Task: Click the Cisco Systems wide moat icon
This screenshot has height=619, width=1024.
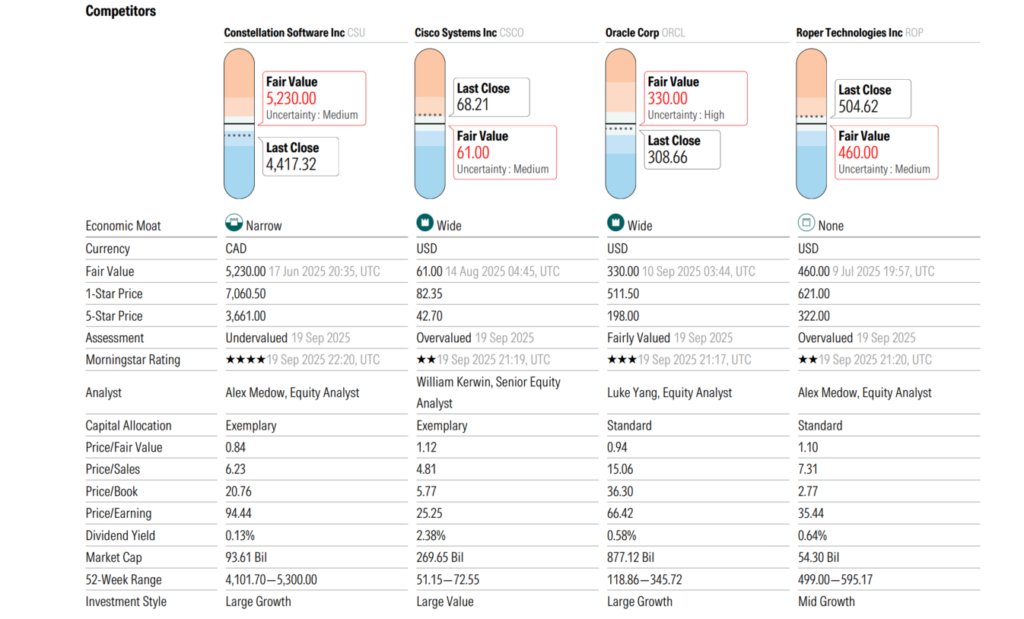Action: pos(424,225)
